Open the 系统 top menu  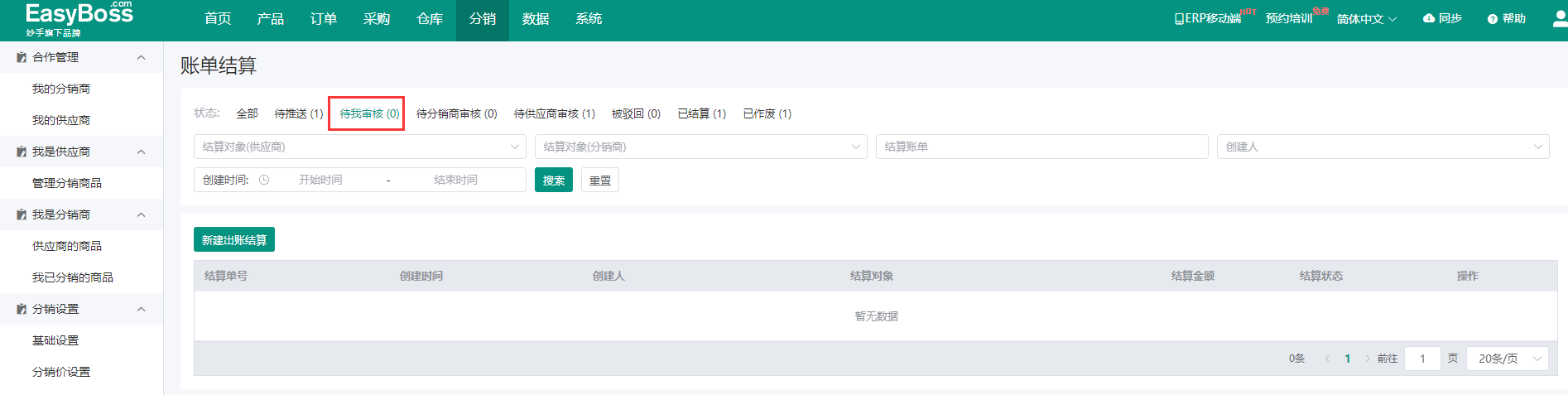point(589,19)
